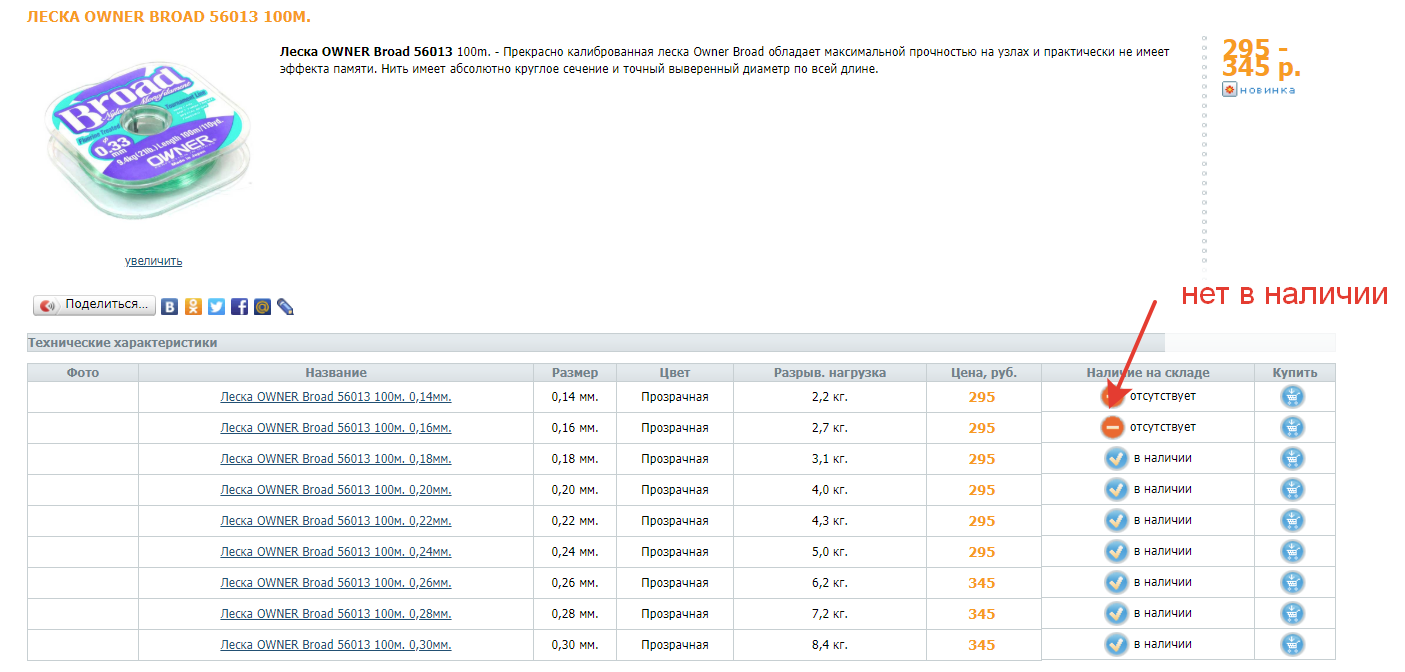Screen dimensions: 1405x672
Task: Click the Размер column header
Action: (x=575, y=373)
